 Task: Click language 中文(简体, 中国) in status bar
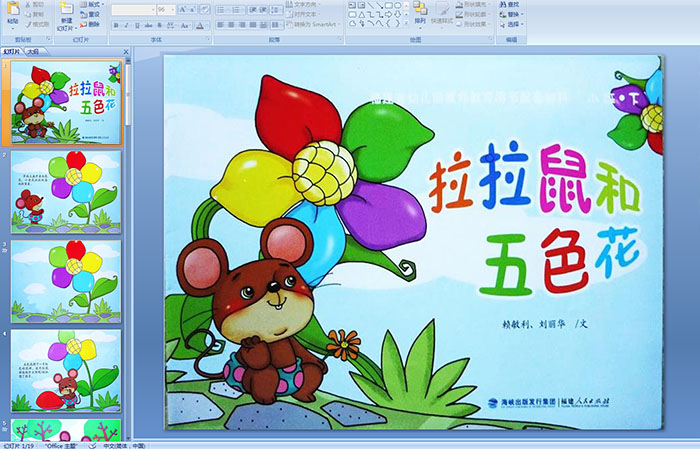pos(125,445)
